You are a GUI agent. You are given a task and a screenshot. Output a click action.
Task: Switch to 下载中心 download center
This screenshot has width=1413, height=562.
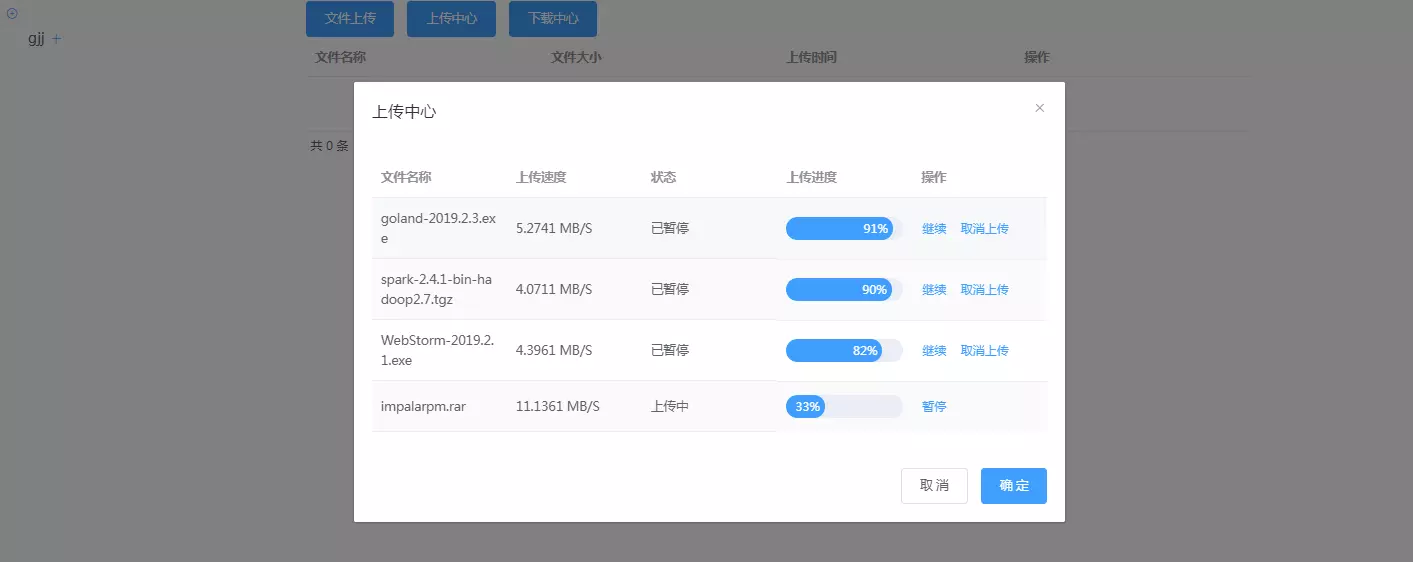click(553, 18)
